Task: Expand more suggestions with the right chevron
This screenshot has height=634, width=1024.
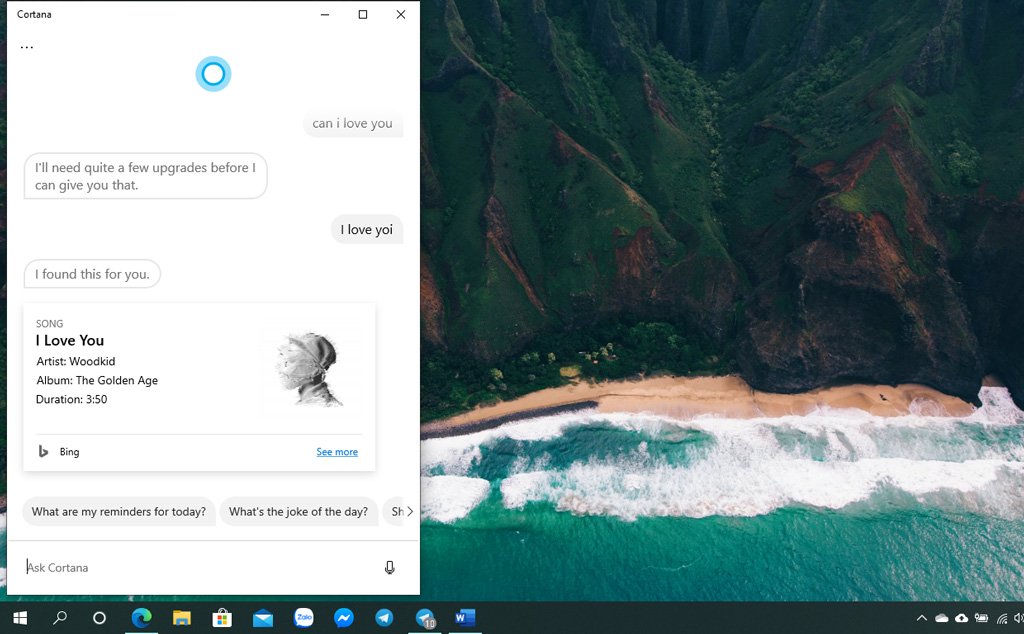Action: tap(409, 512)
